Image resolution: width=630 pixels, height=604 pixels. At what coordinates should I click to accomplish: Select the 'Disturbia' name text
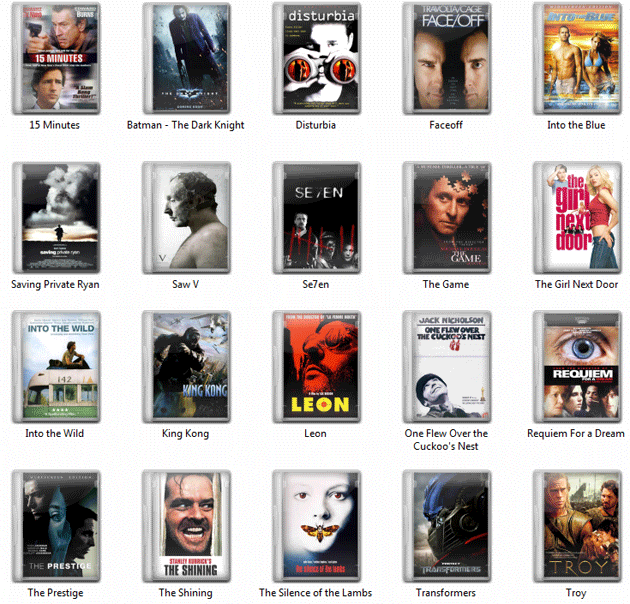pos(315,125)
